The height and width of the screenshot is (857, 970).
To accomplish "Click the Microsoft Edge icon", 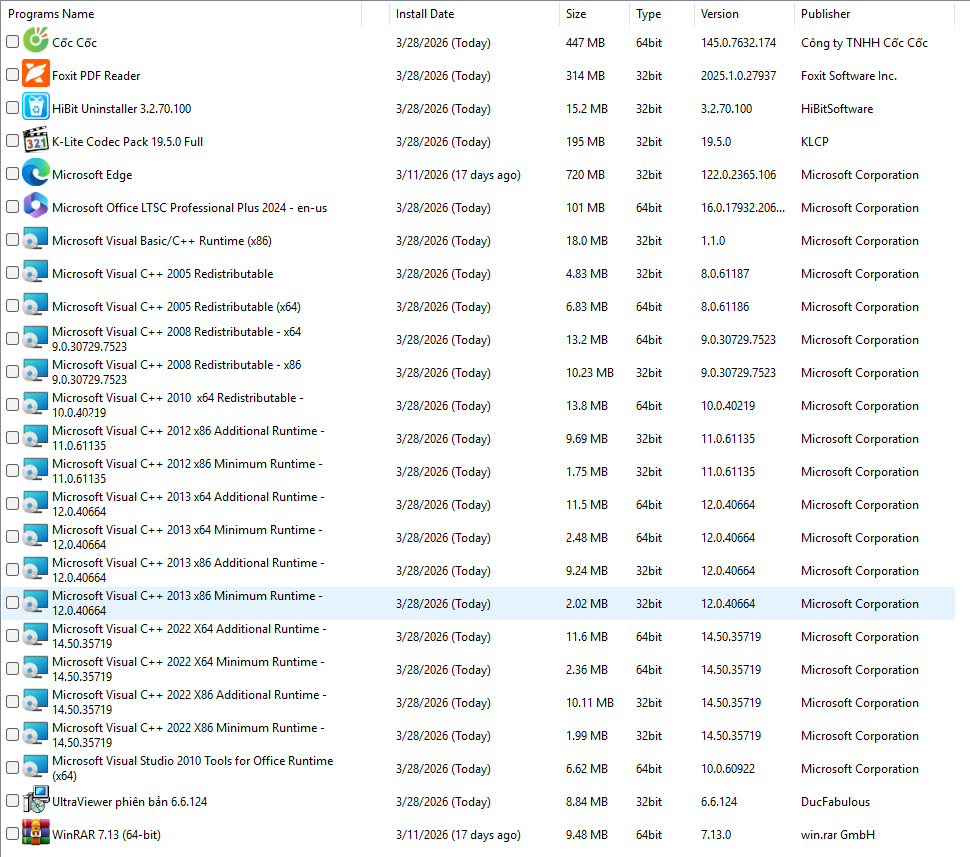I will click(36, 174).
